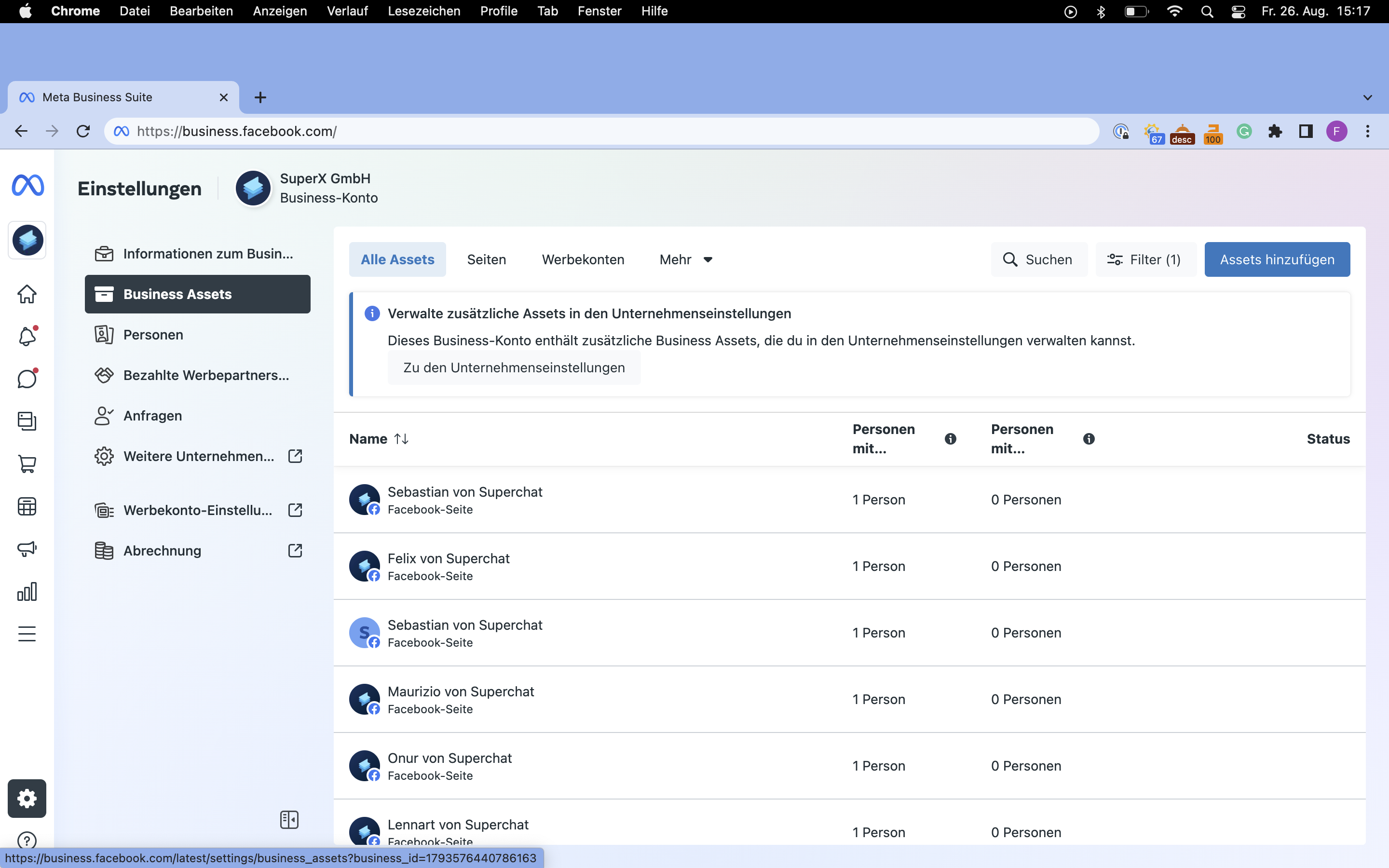Image resolution: width=1389 pixels, height=868 pixels.
Task: Open the Maurizio von Superchat row
Action: click(849, 699)
